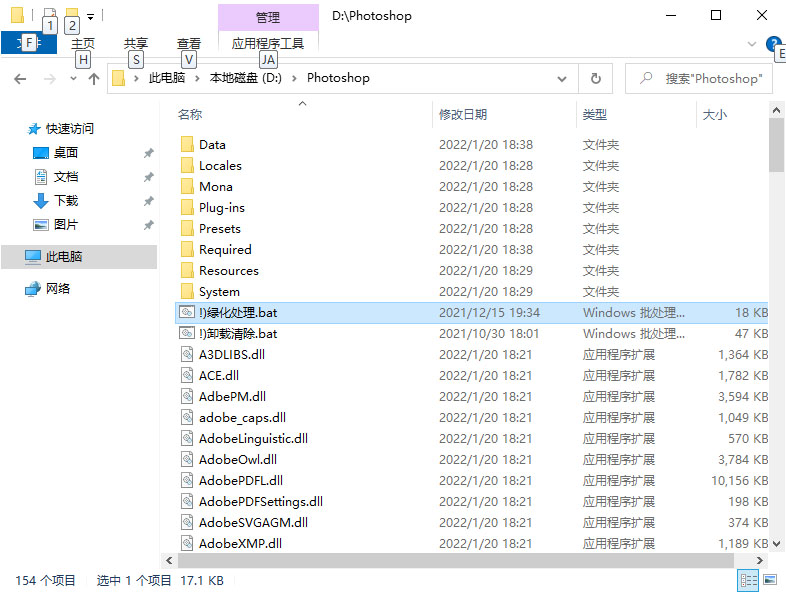
Task: Open 网络 in navigation pane
Action: (58, 289)
